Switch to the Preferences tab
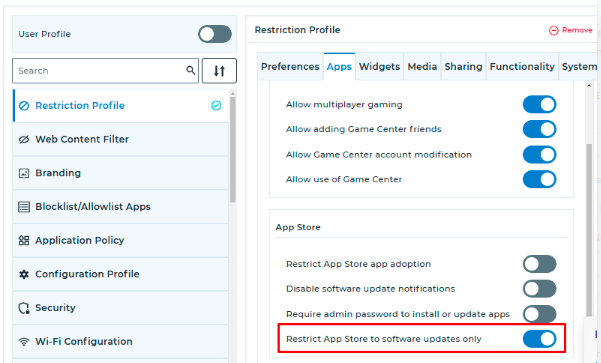 pyautogui.click(x=290, y=67)
